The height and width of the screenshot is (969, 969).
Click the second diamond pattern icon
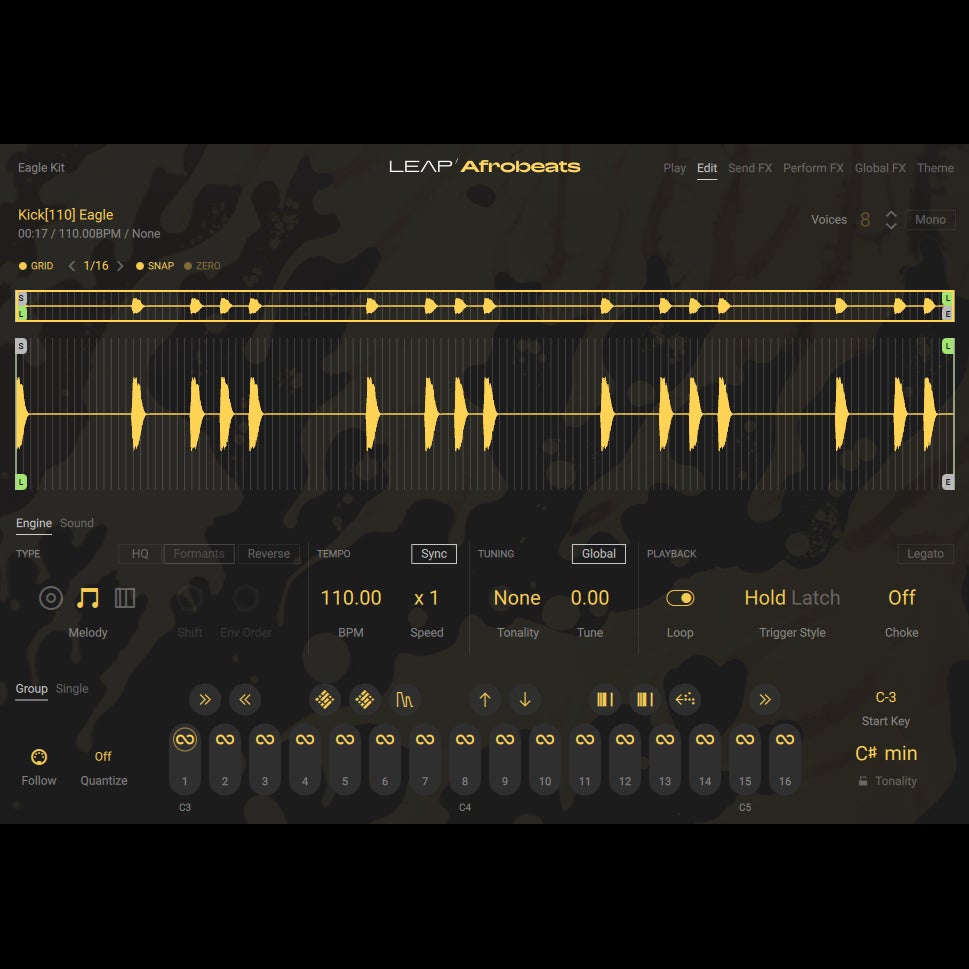pos(365,700)
